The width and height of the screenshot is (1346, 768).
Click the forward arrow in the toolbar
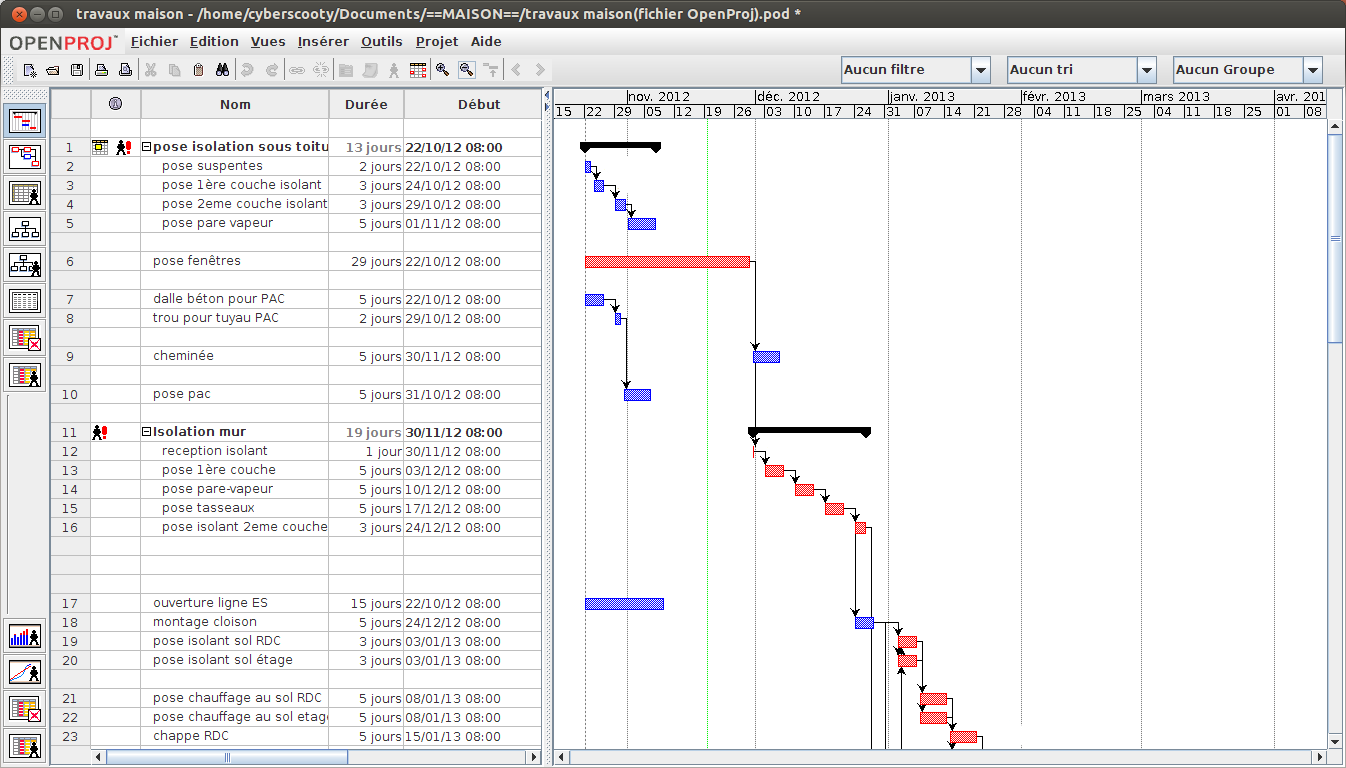coord(540,70)
